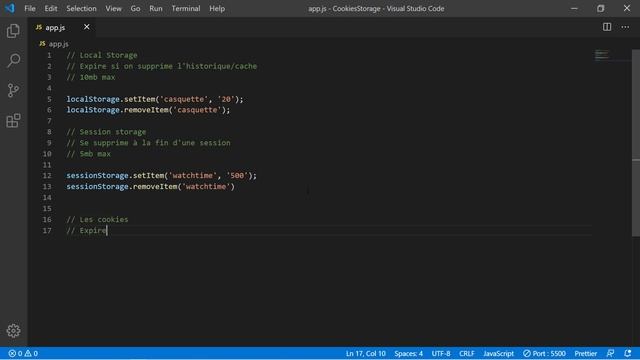Click the VS Code logo icon
640x360 pixels.
click(x=10, y=8)
